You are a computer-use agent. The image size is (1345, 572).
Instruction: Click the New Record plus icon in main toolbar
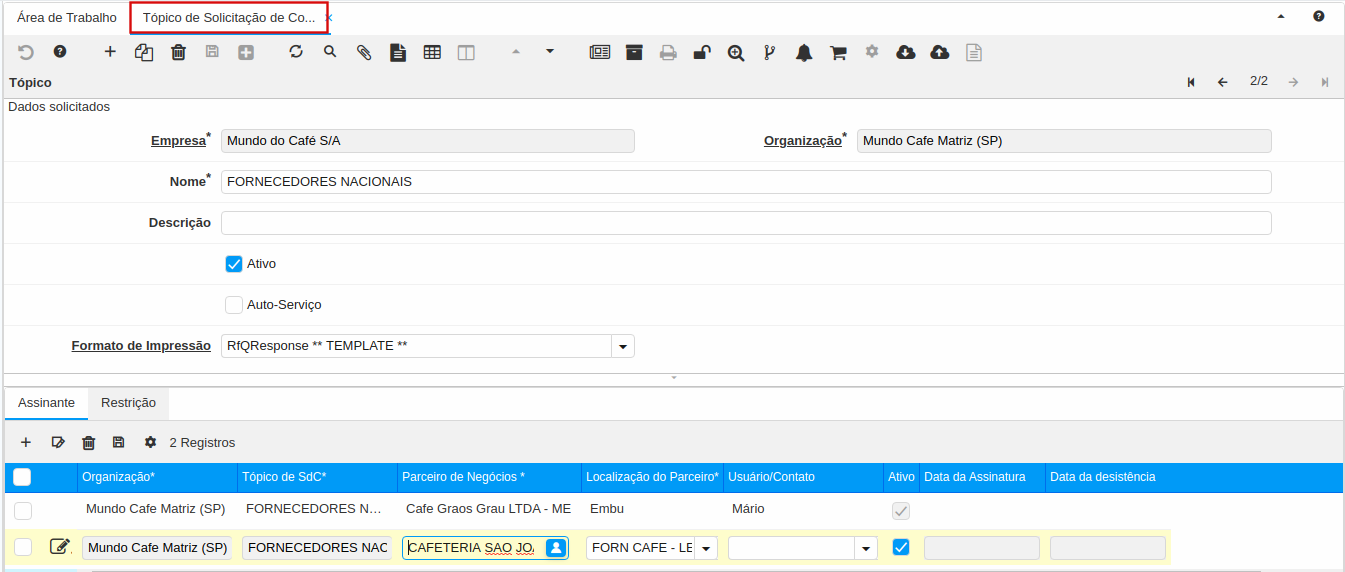coord(110,52)
